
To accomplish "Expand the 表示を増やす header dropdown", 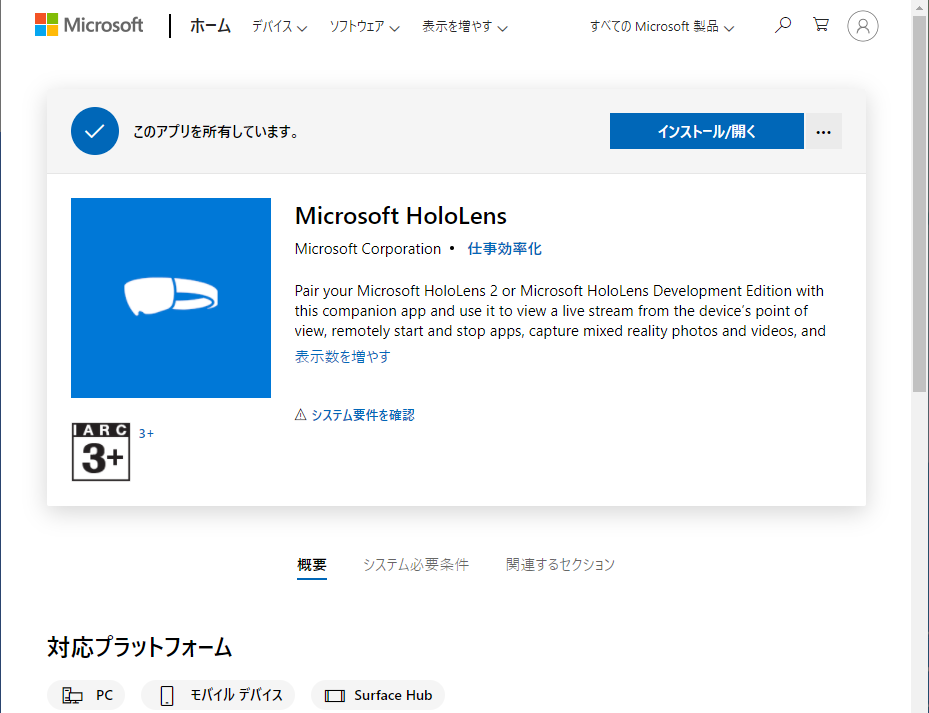I will [x=464, y=27].
